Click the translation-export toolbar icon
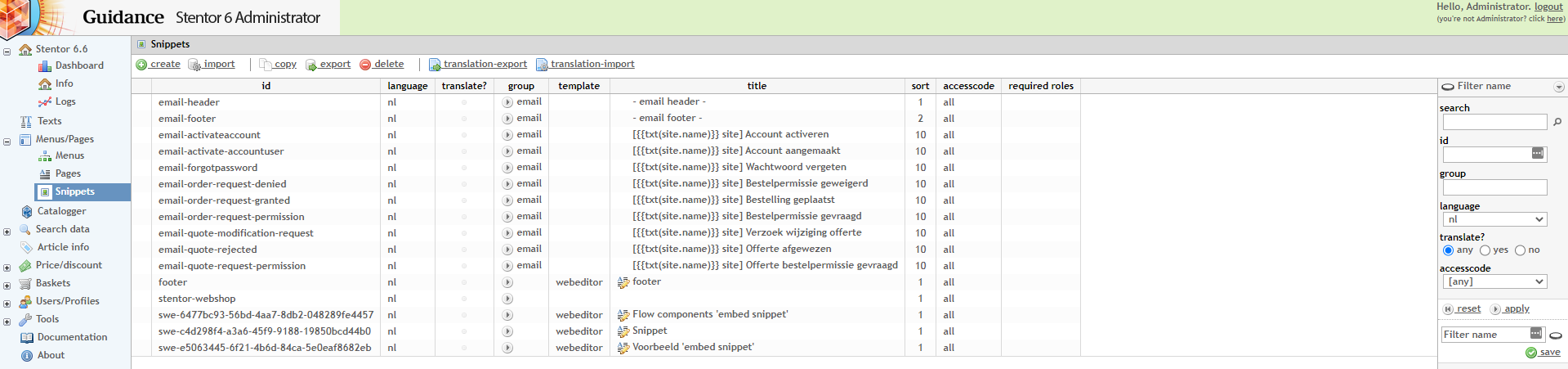The height and width of the screenshot is (369, 1568). (x=435, y=65)
